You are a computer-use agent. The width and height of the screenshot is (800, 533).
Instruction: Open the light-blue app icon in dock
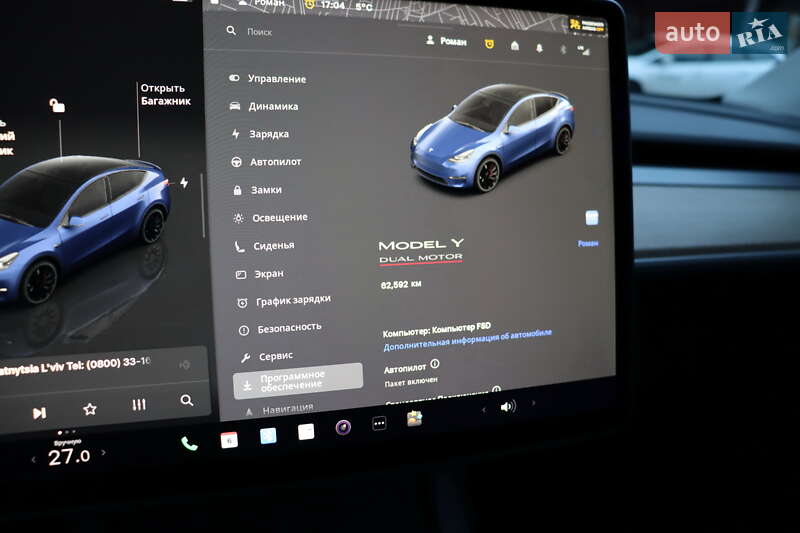click(268, 436)
